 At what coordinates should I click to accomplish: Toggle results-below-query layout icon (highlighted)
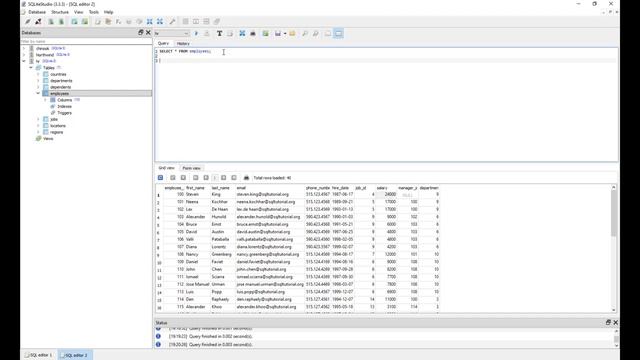pos(339,33)
